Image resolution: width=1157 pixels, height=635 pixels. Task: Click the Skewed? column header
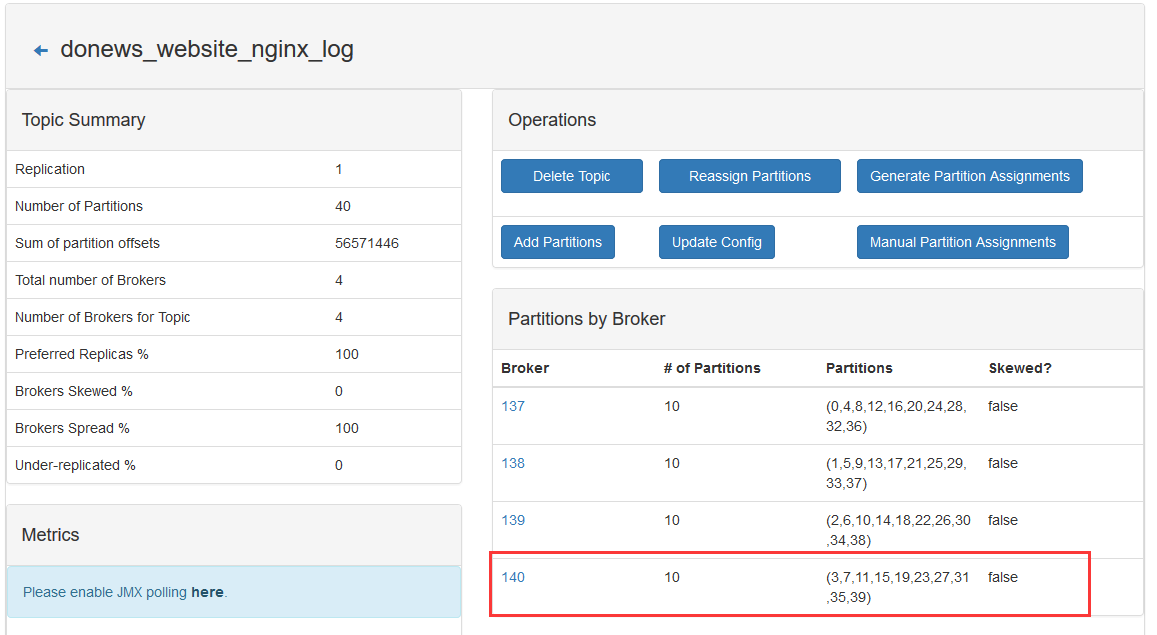(1020, 368)
